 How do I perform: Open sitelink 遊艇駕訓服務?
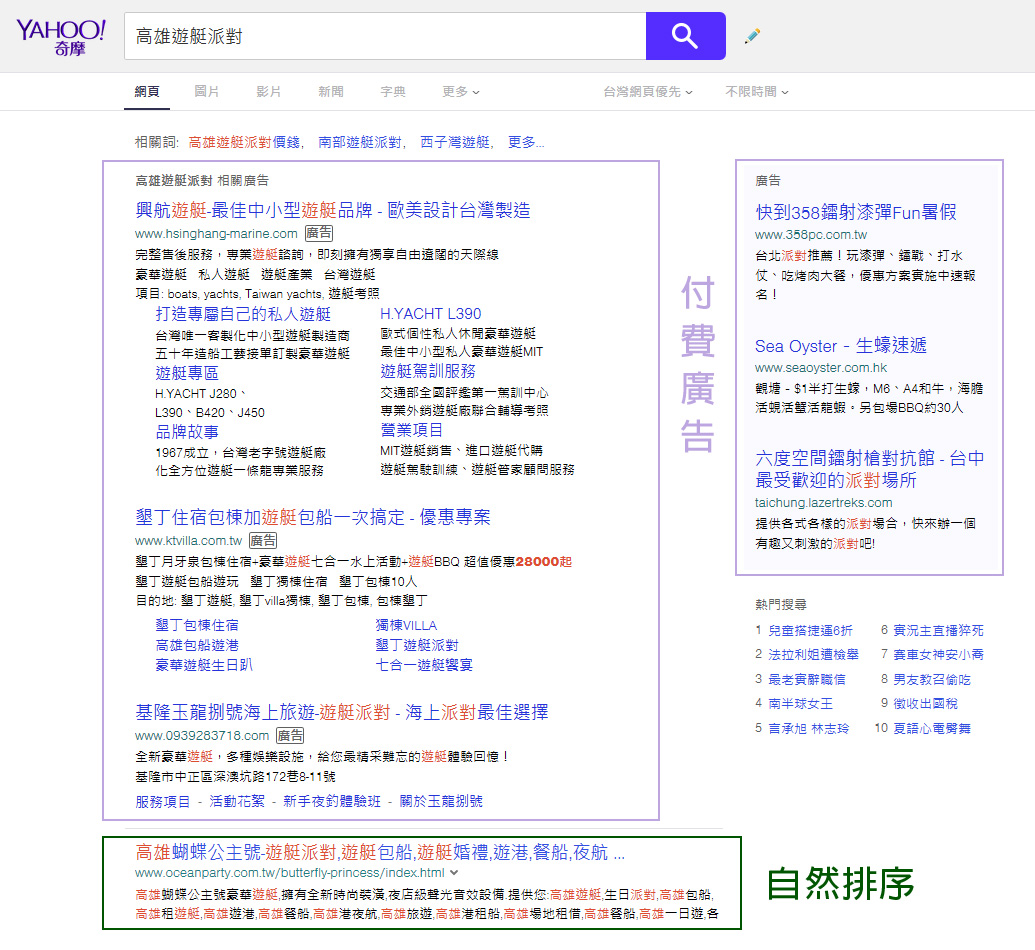pyautogui.click(x=428, y=372)
